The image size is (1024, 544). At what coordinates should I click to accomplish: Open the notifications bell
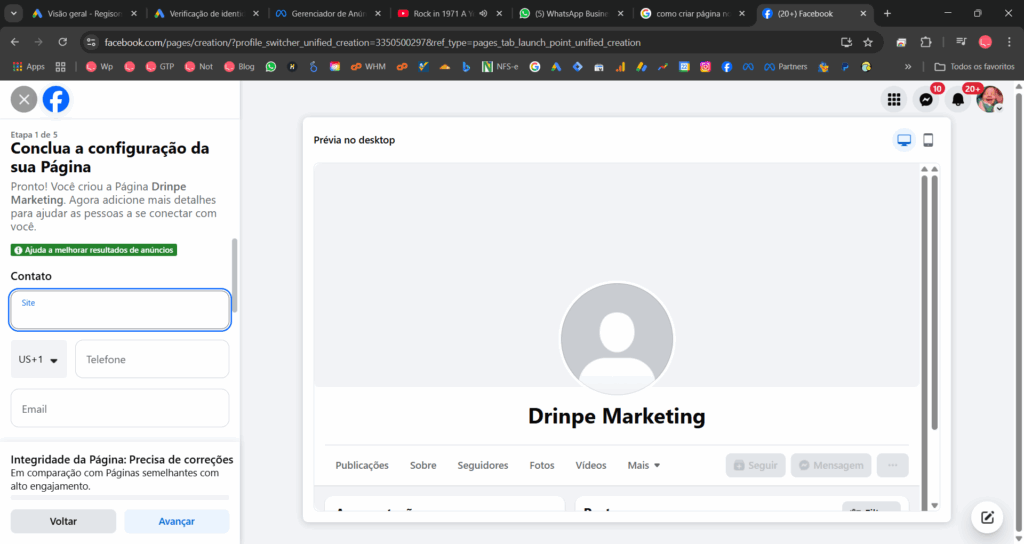[x=957, y=99]
